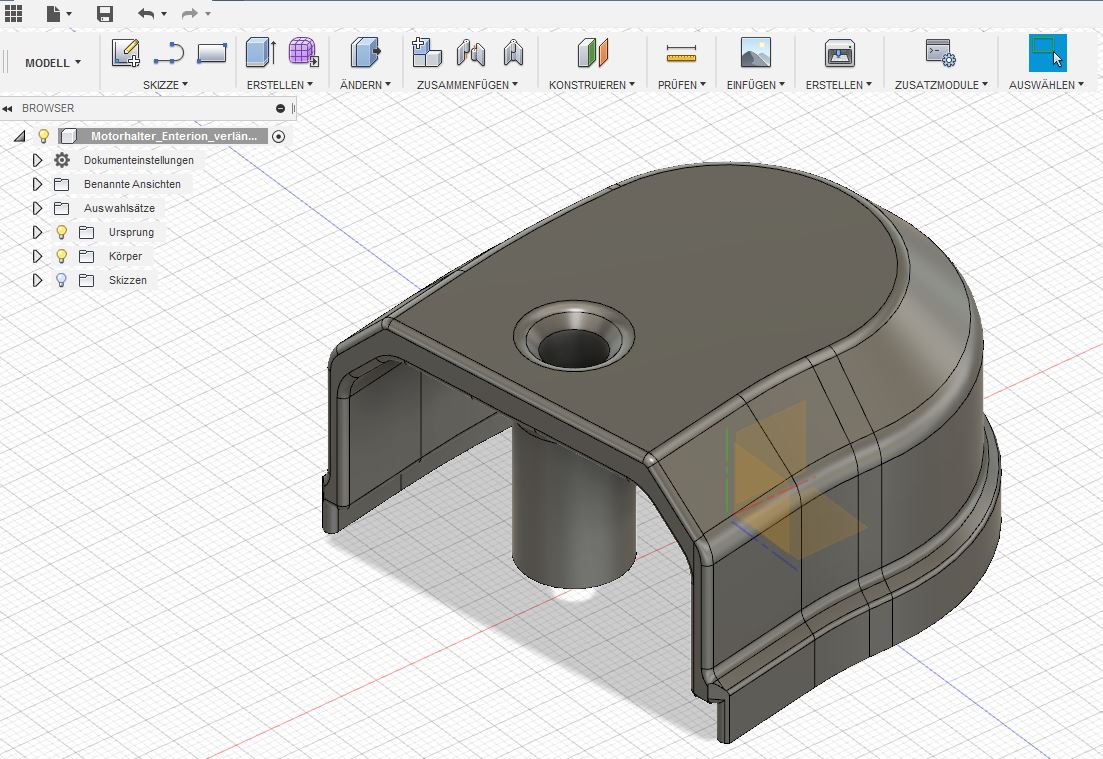Collapse the Browser panel with minus button
This screenshot has height=759, width=1103.
tap(281, 108)
